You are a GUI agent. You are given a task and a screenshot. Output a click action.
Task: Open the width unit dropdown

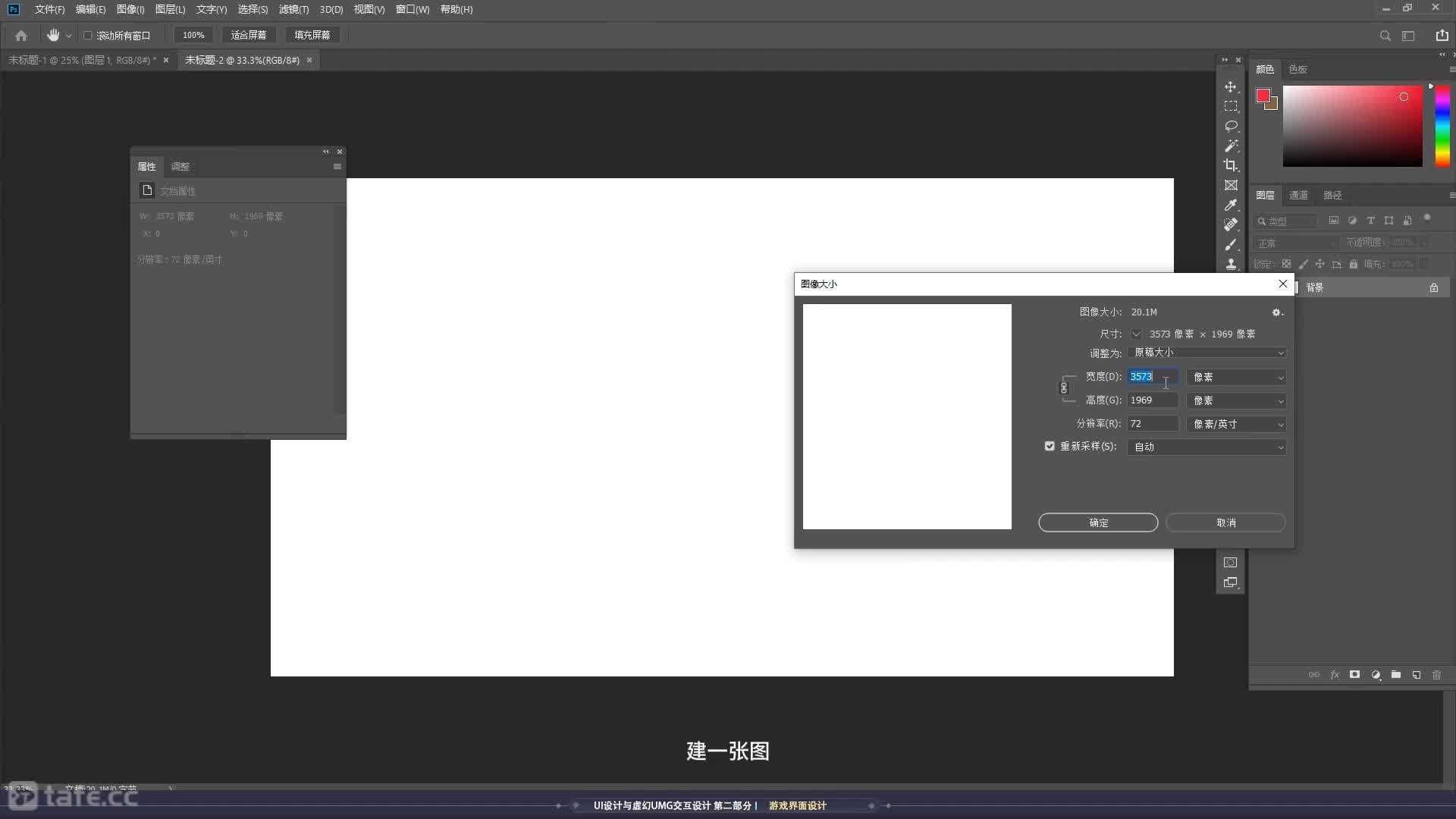(1236, 377)
